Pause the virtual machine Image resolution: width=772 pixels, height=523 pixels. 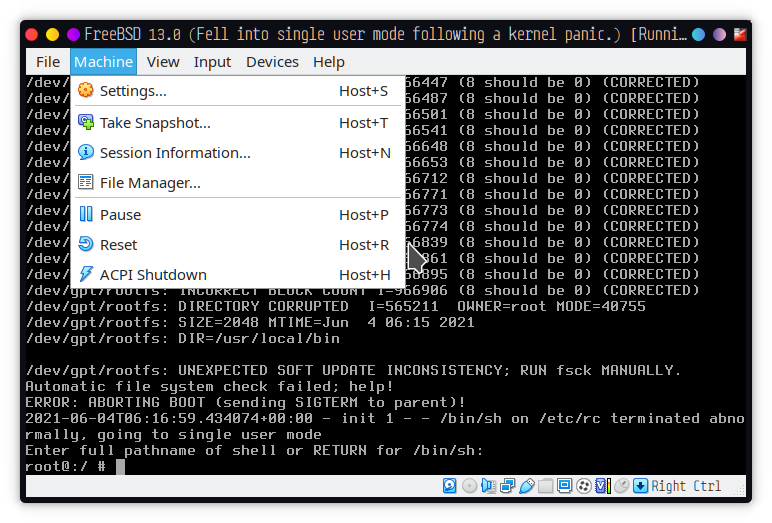tap(120, 215)
